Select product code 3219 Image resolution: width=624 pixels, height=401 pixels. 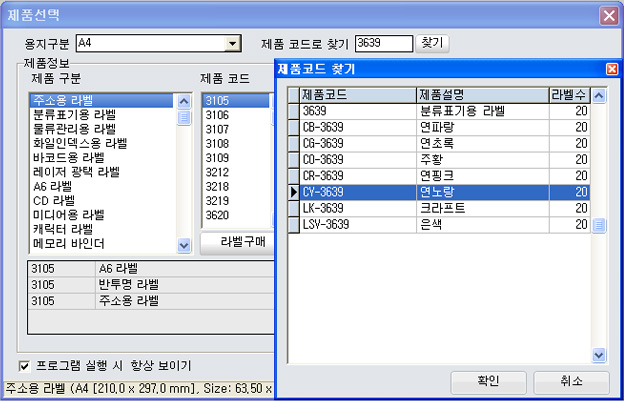pos(235,200)
